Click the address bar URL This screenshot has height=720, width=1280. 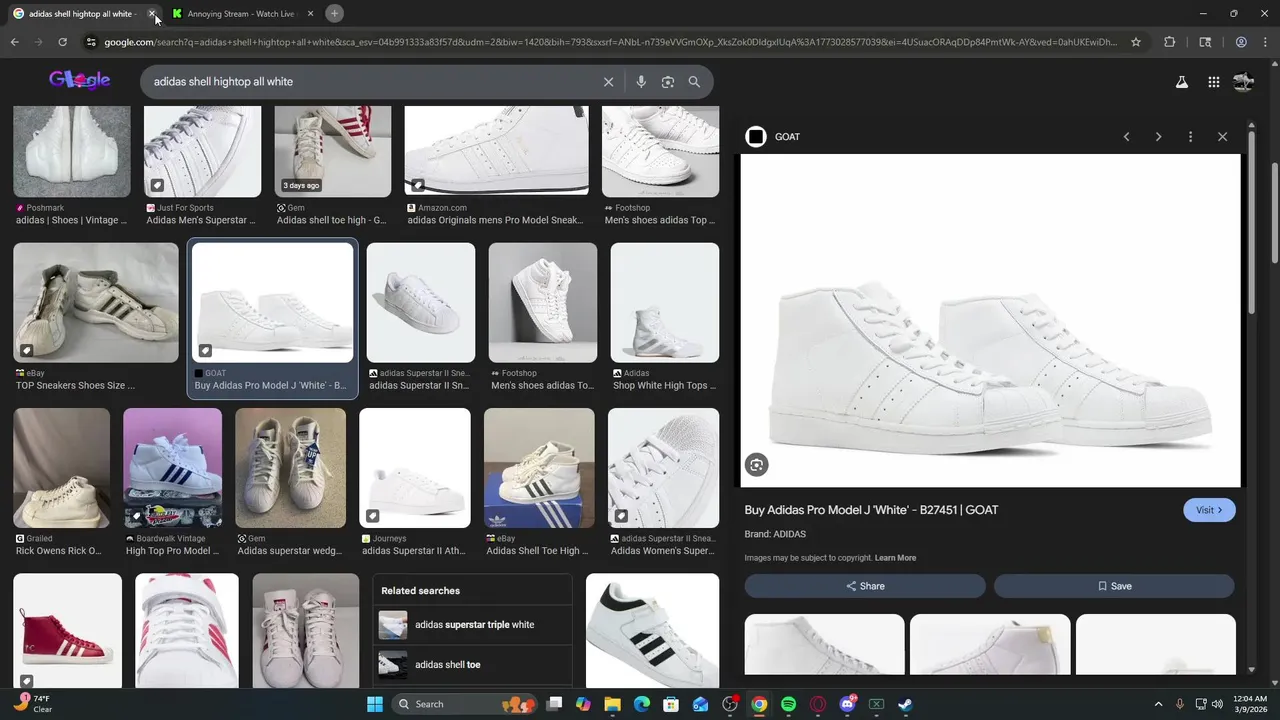(610, 42)
